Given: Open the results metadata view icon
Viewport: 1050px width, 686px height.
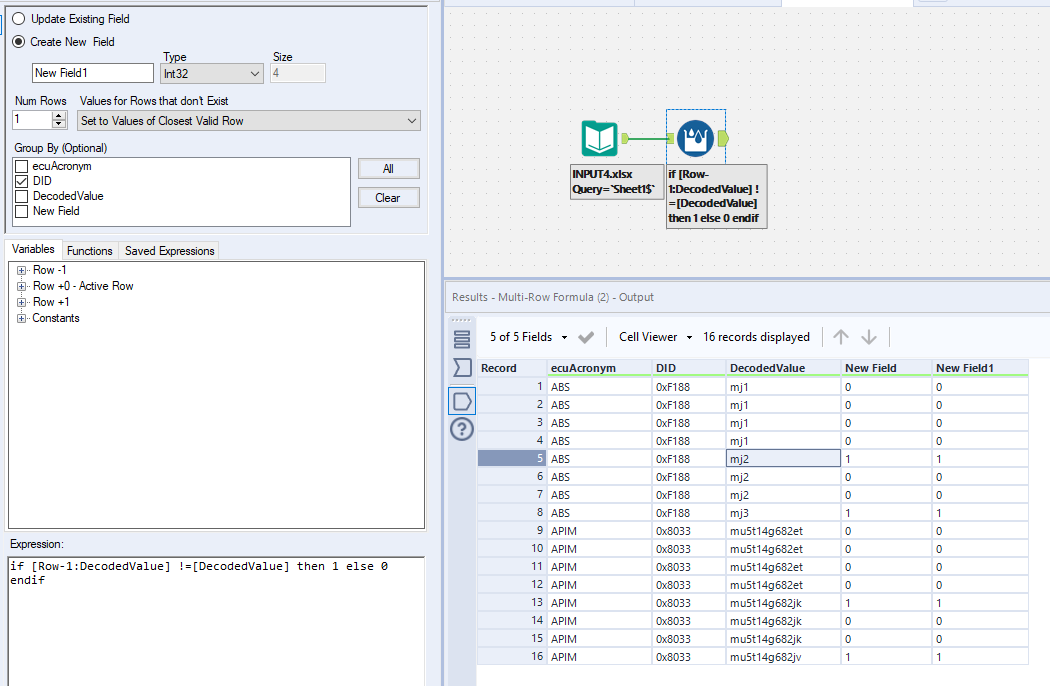Looking at the screenshot, I should click(x=462, y=337).
